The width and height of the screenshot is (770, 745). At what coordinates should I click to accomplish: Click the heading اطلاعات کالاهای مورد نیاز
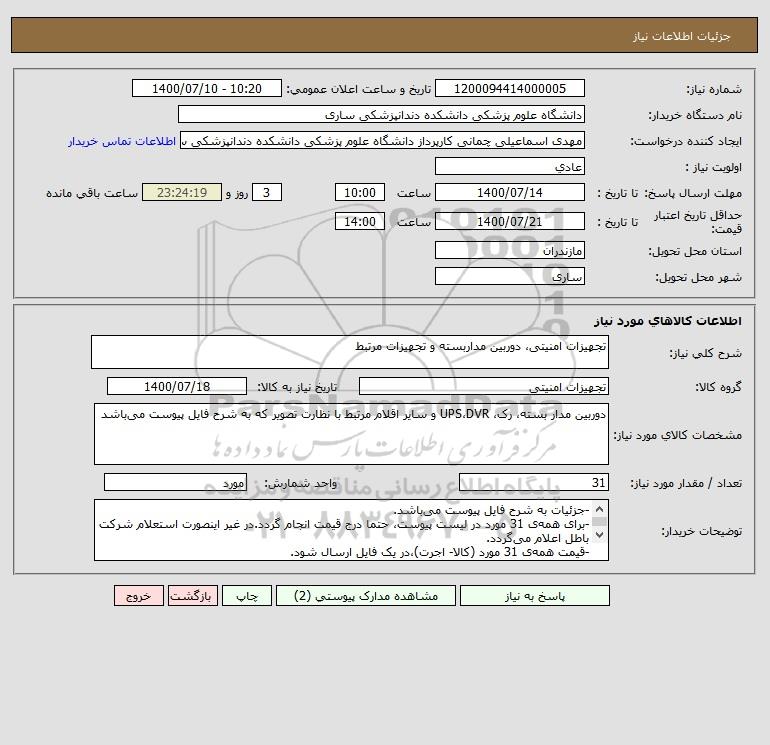point(668,321)
